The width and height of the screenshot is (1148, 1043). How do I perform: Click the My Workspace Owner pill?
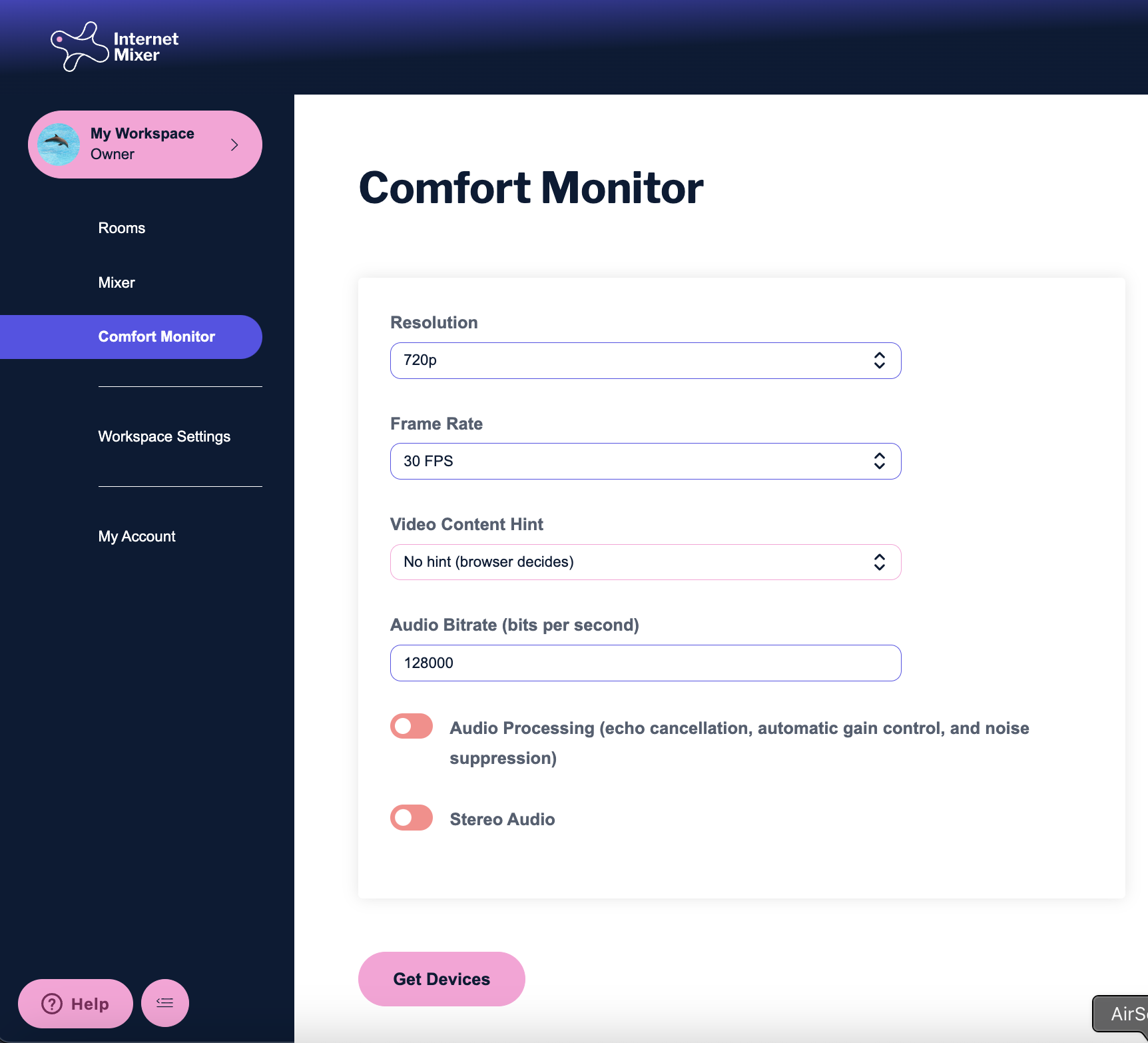[144, 144]
